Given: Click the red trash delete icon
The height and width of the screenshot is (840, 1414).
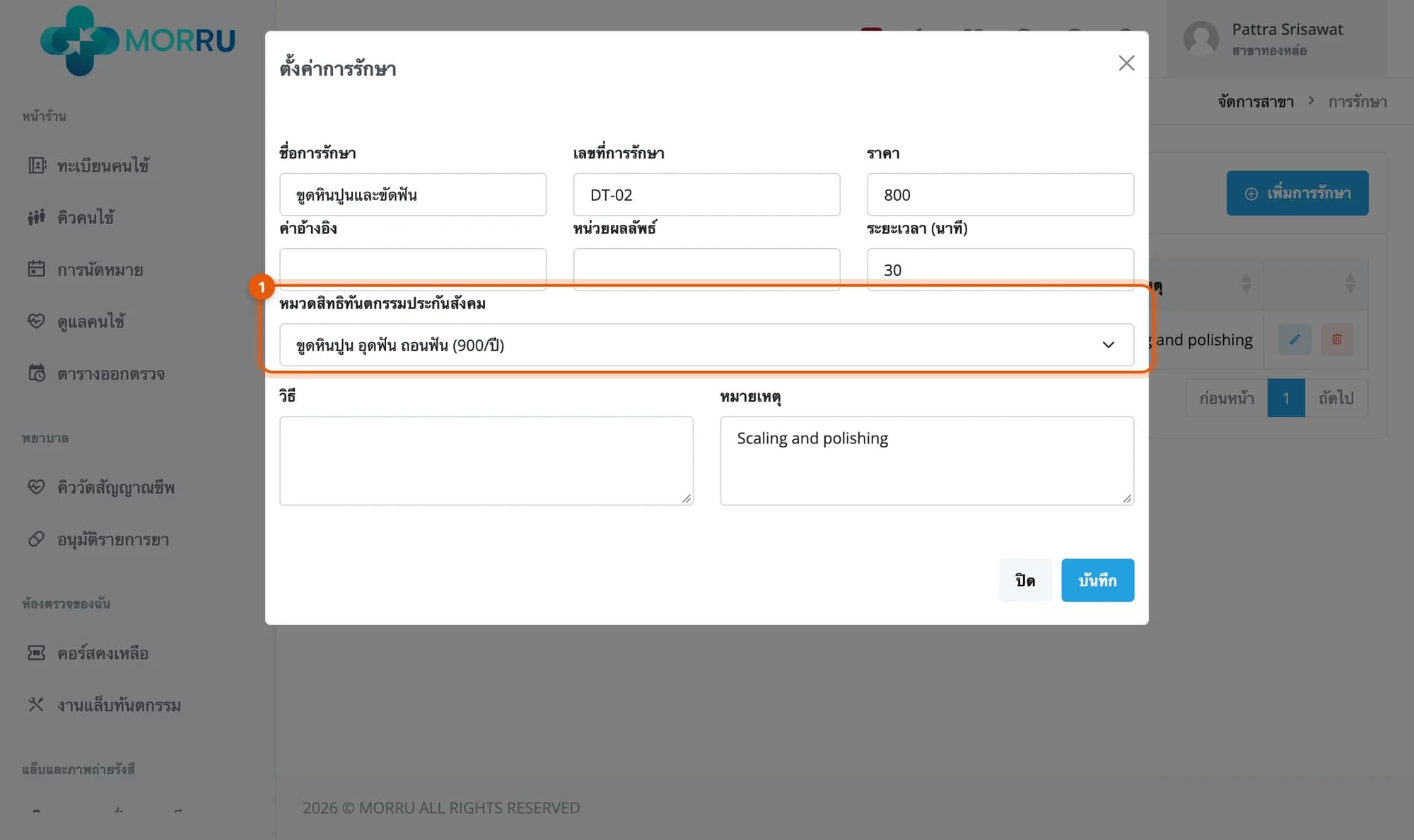Looking at the screenshot, I should pyautogui.click(x=1337, y=339).
